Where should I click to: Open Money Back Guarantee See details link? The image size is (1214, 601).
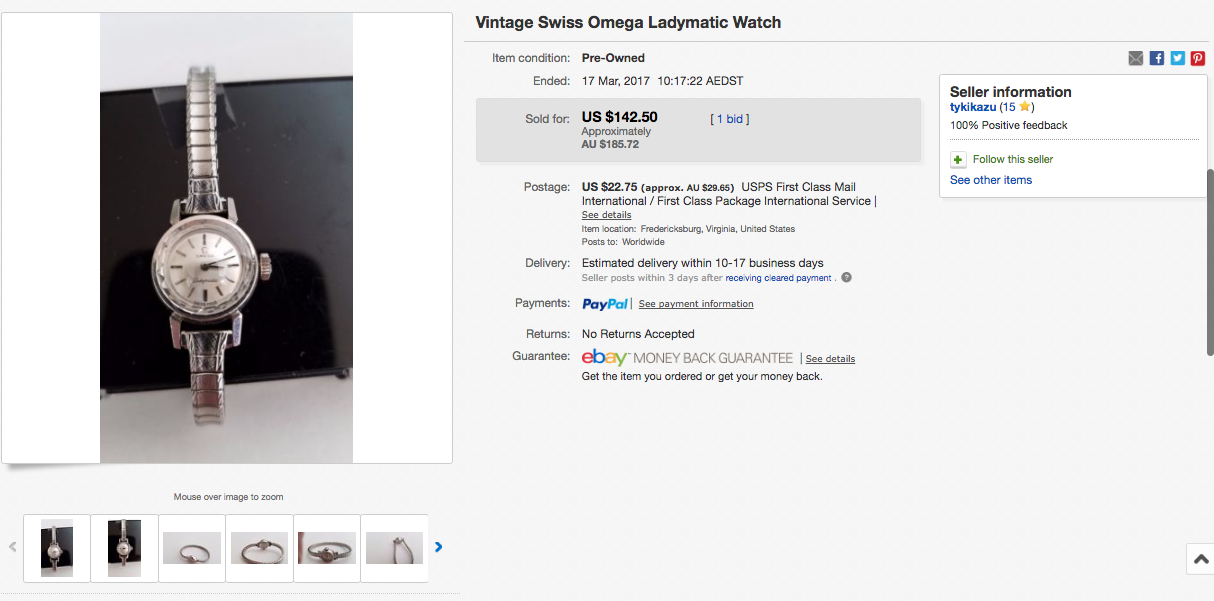830,359
